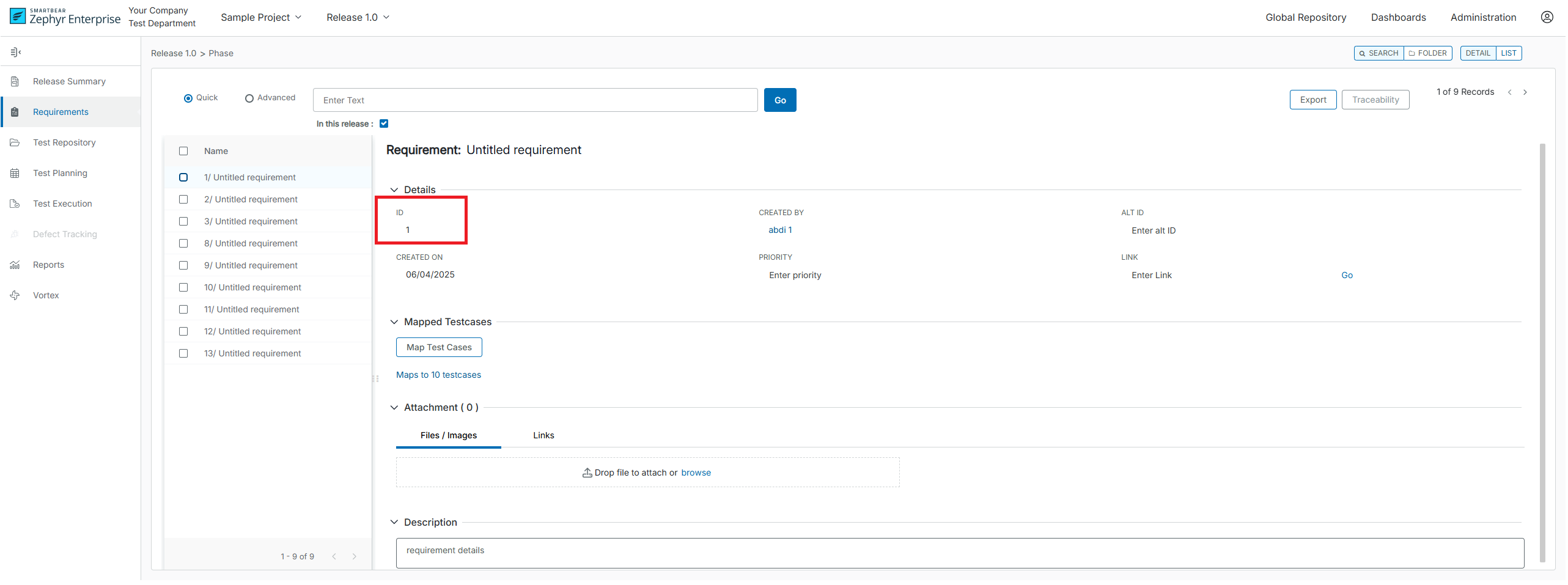Open the Release 1.0 dropdown

tap(358, 17)
